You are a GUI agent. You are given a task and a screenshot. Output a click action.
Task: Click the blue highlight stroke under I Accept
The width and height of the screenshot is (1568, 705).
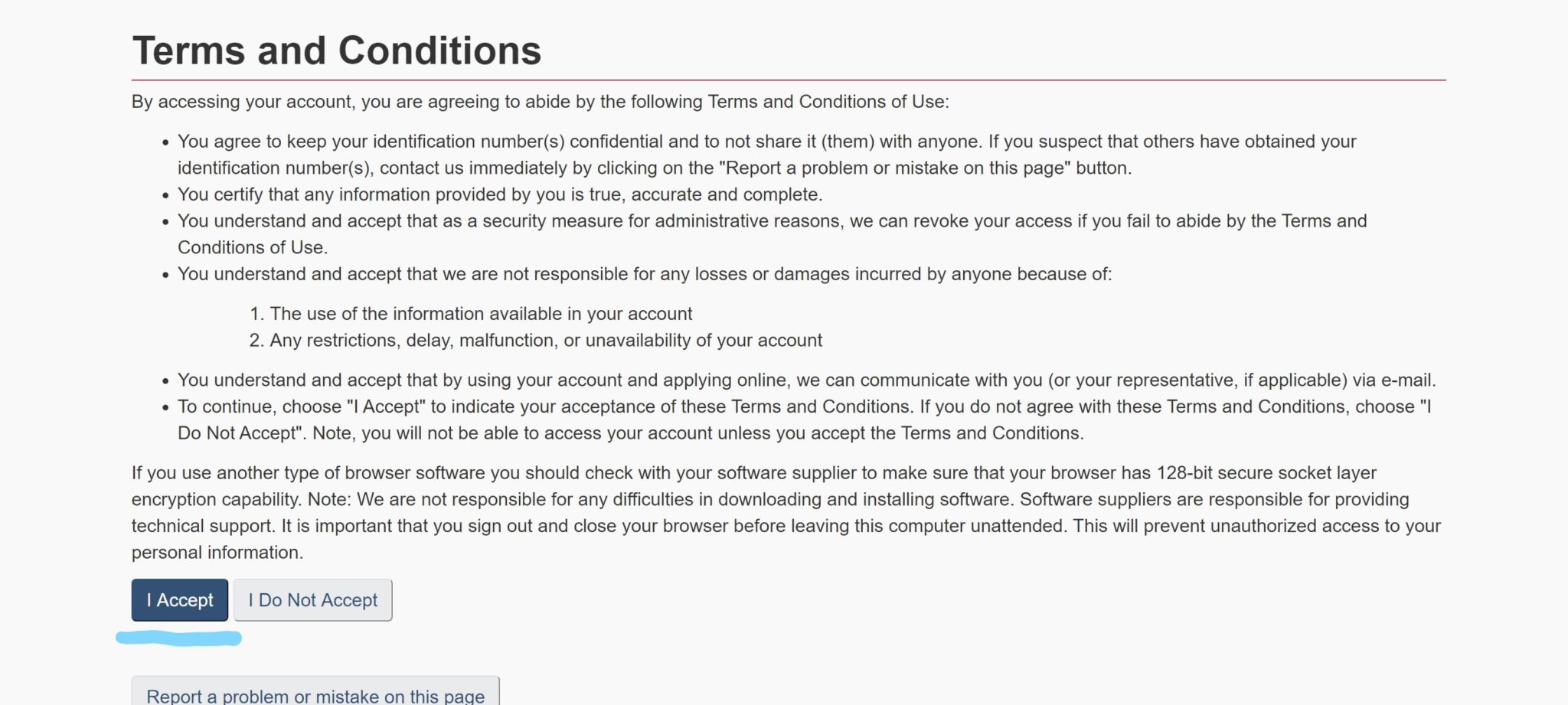[x=178, y=638]
